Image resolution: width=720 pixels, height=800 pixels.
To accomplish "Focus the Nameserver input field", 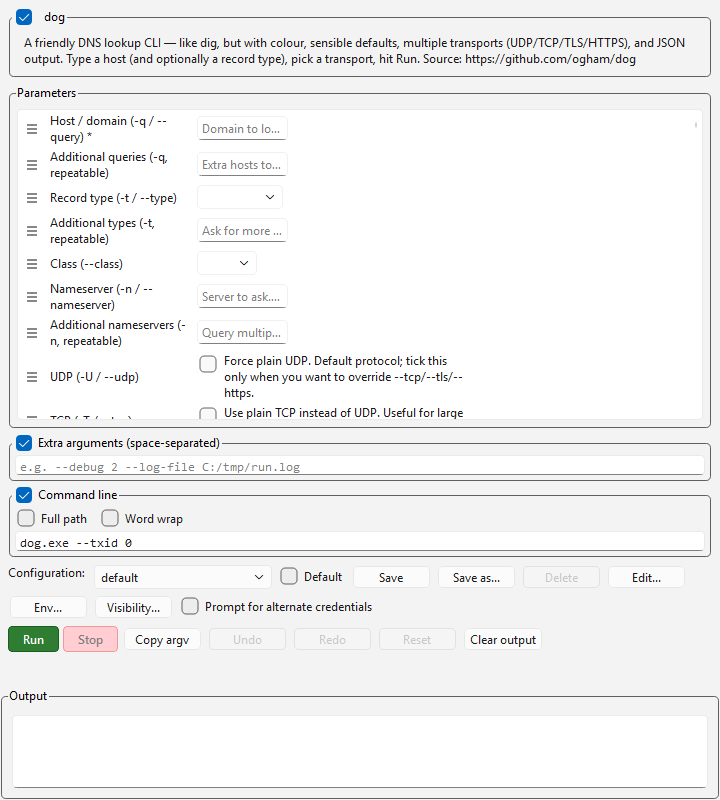I will click(242, 296).
